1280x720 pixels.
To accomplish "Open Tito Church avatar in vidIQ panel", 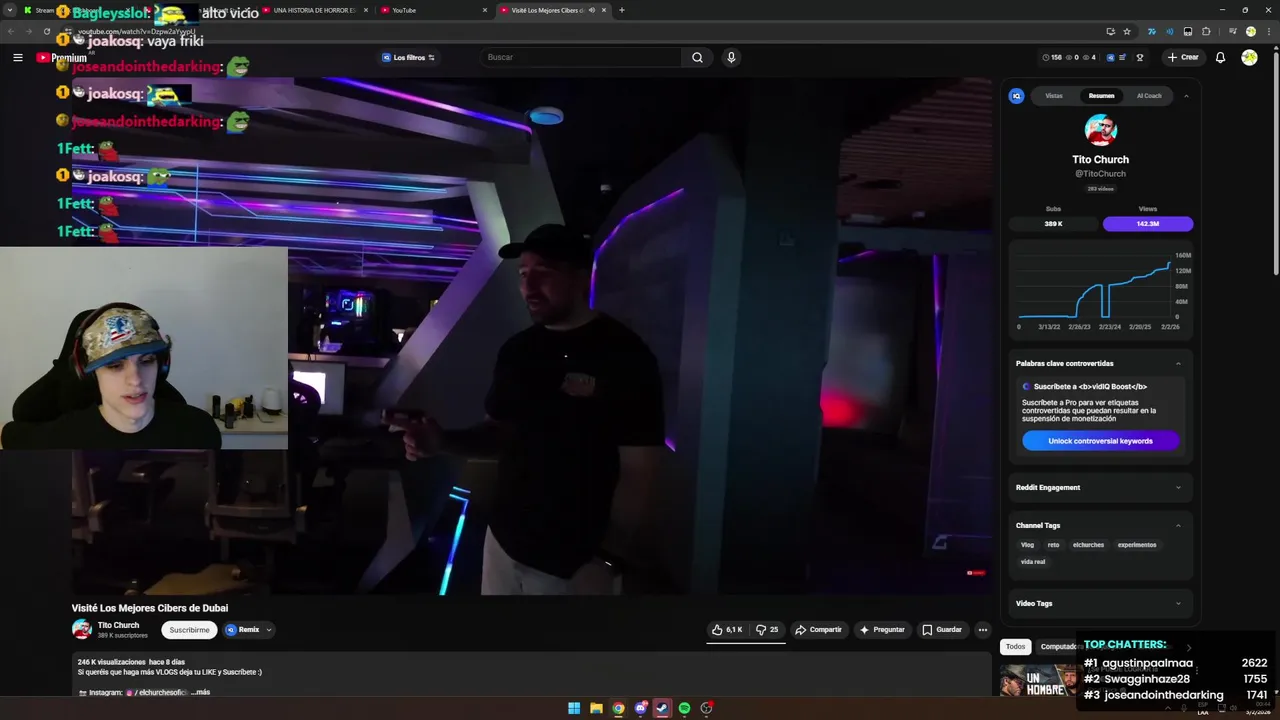I will click(1101, 130).
